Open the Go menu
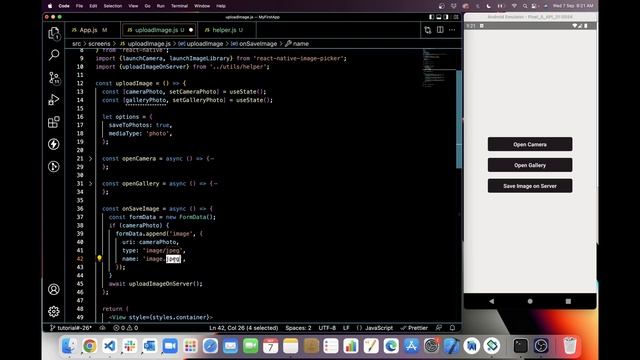Viewport: 640px width, 360px height. tap(147, 6)
